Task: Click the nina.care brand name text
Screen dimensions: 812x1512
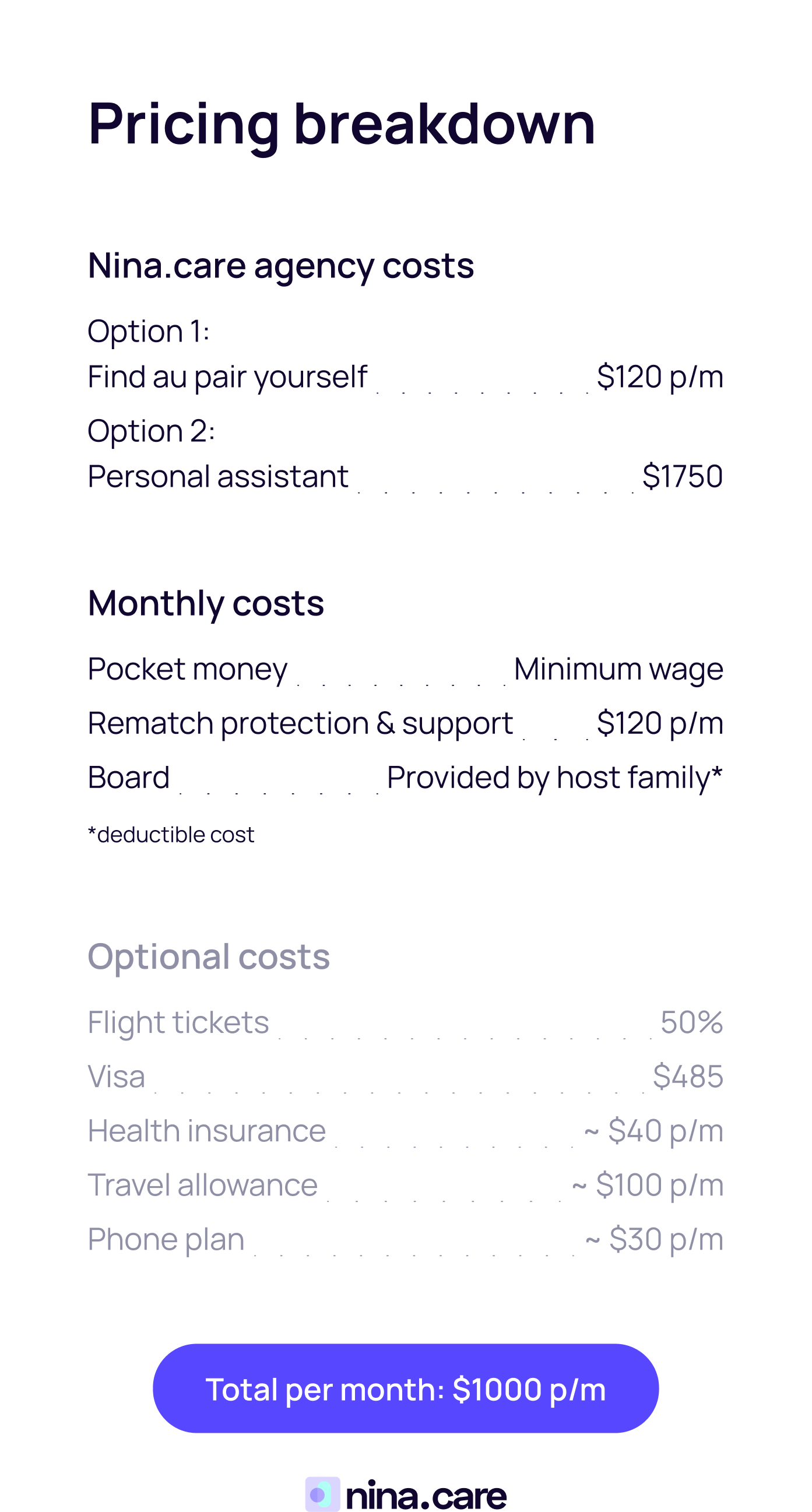Action: [x=426, y=1495]
